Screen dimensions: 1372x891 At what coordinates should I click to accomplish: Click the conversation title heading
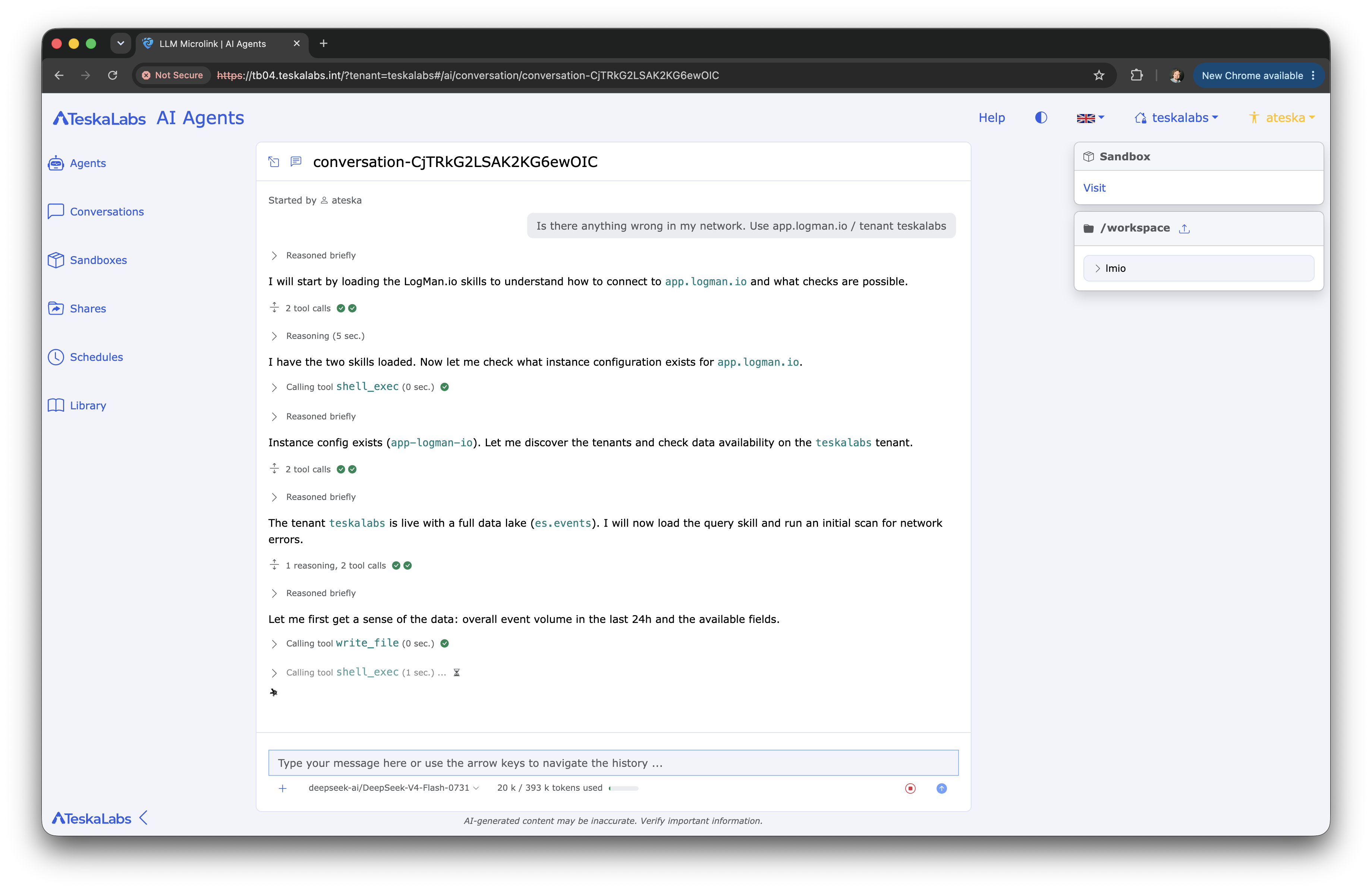tap(455, 162)
